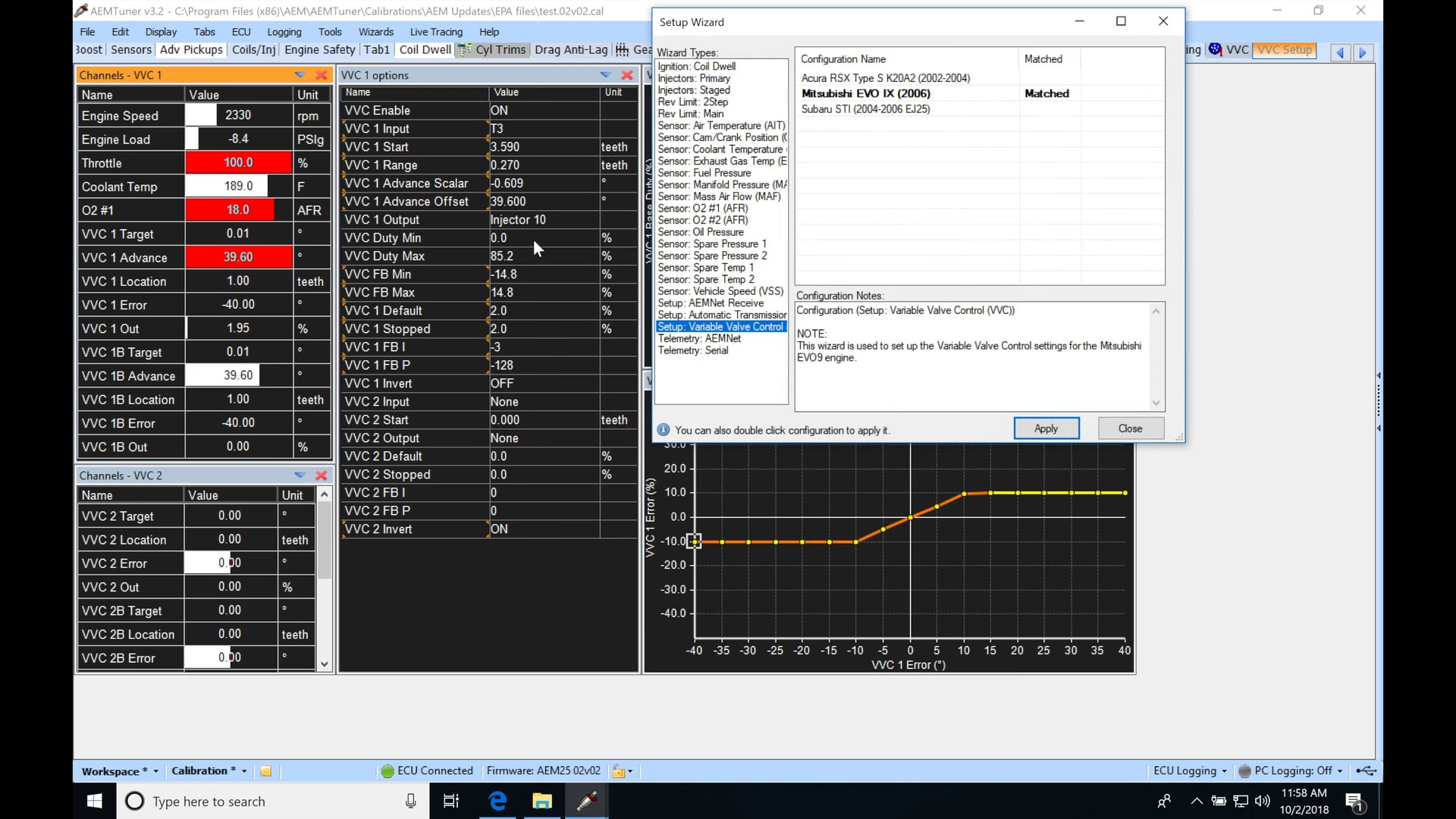Click the USB connection icon in status bar
The width and height of the screenshot is (1456, 819).
[x=1366, y=771]
